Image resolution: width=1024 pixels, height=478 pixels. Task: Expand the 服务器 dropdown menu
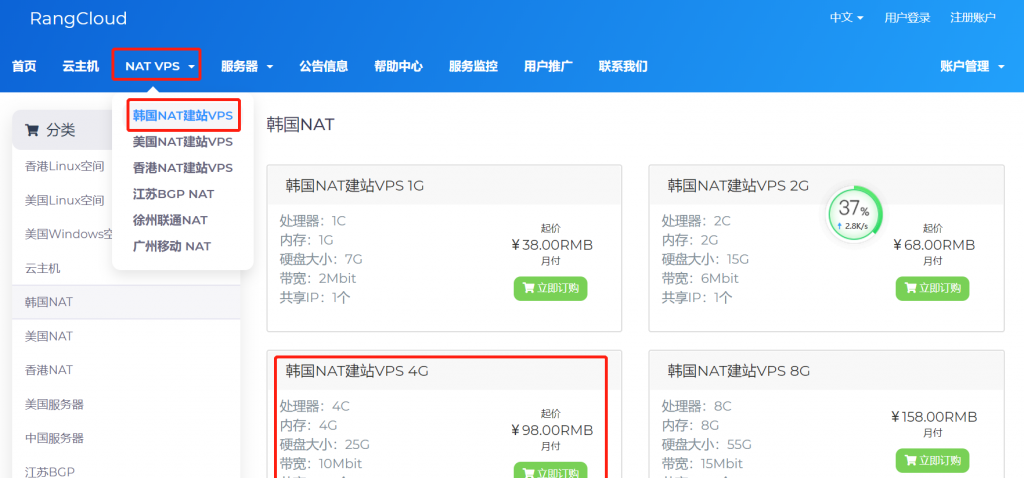tap(247, 66)
